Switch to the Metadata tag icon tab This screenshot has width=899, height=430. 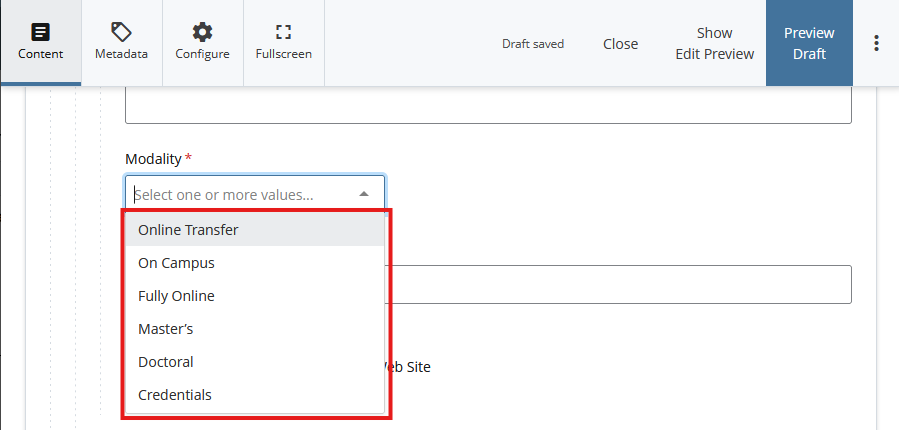pos(121,43)
